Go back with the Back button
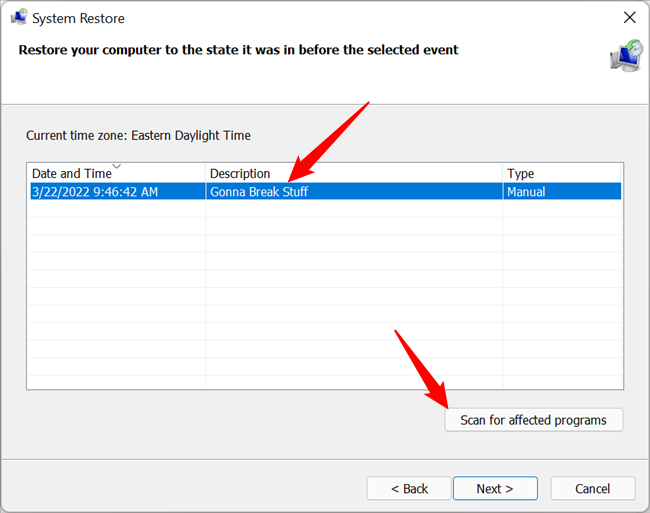The height and width of the screenshot is (513, 650). pyautogui.click(x=409, y=488)
